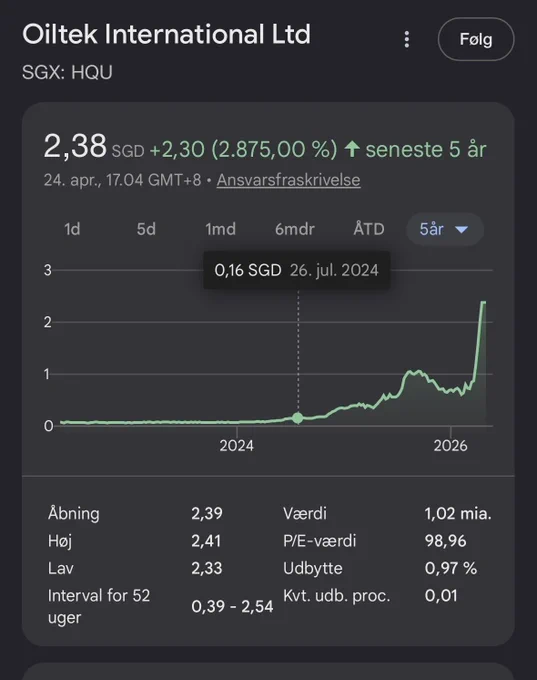Open the three-dot more options menu
Screen dimensions: 537x680
point(406,39)
